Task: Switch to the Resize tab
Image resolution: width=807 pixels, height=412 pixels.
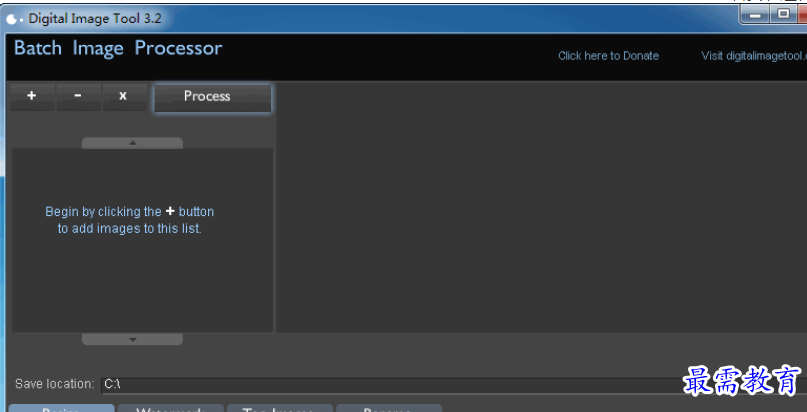Action: (x=62, y=408)
